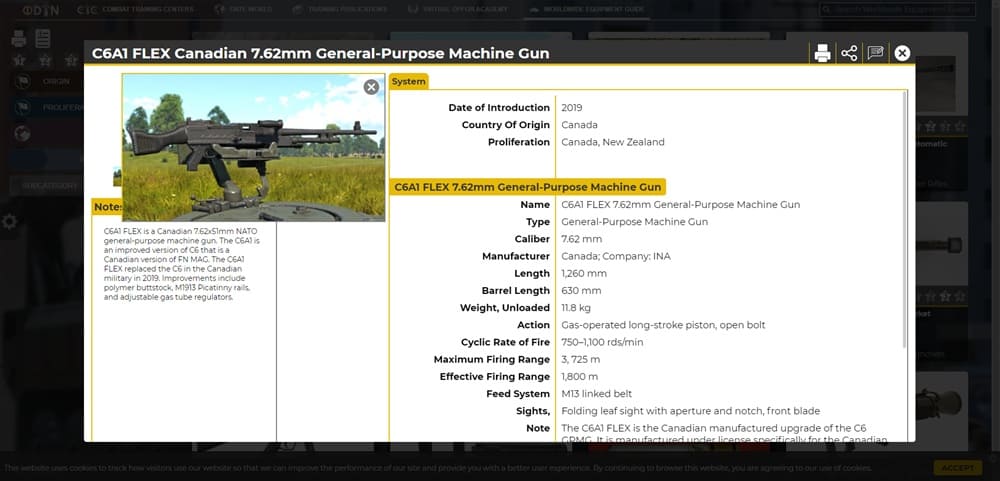The image size is (1000, 481).
Task: Open the feedback comment icon in the dialog header
Action: (x=876, y=53)
